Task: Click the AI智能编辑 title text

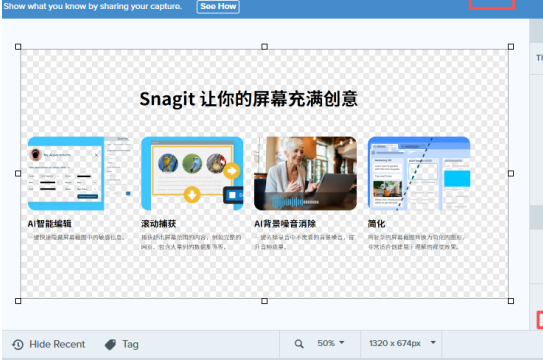Action: point(50,224)
